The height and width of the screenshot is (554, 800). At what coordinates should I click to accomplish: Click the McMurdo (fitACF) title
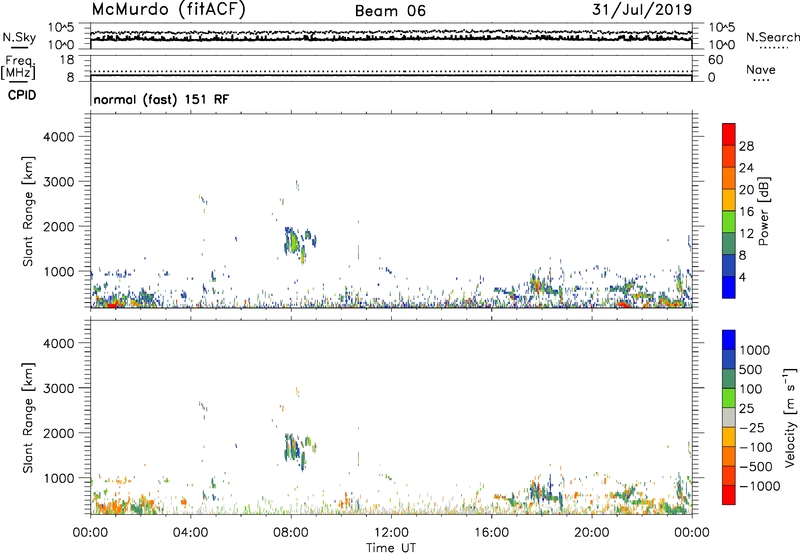pos(168,10)
